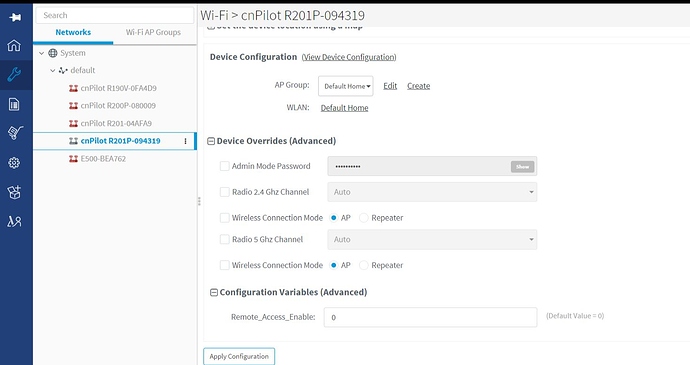Click into the Search field
The image size is (690, 365).
click(115, 15)
